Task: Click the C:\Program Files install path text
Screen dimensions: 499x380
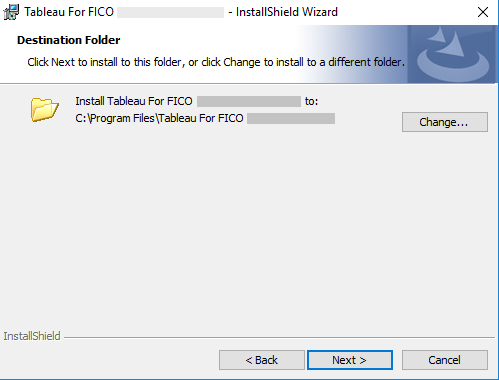Action: click(x=159, y=118)
